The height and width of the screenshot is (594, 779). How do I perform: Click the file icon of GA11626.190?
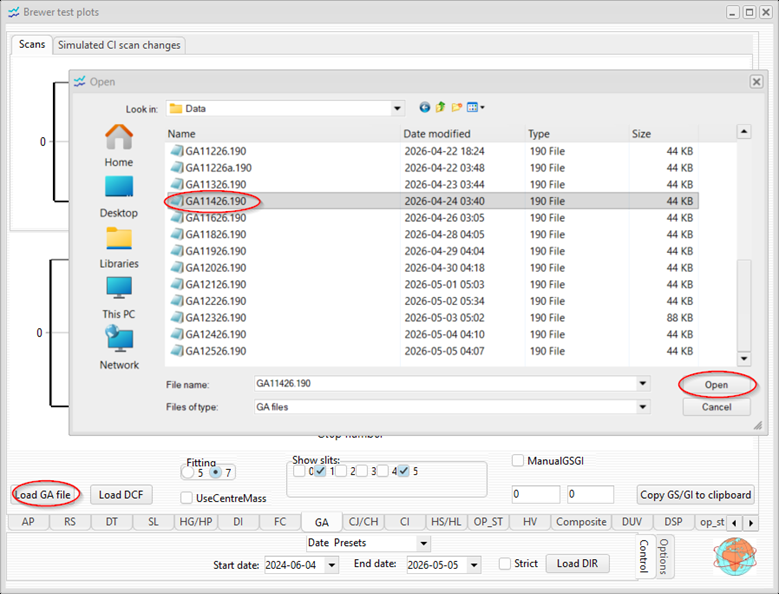click(x=177, y=217)
